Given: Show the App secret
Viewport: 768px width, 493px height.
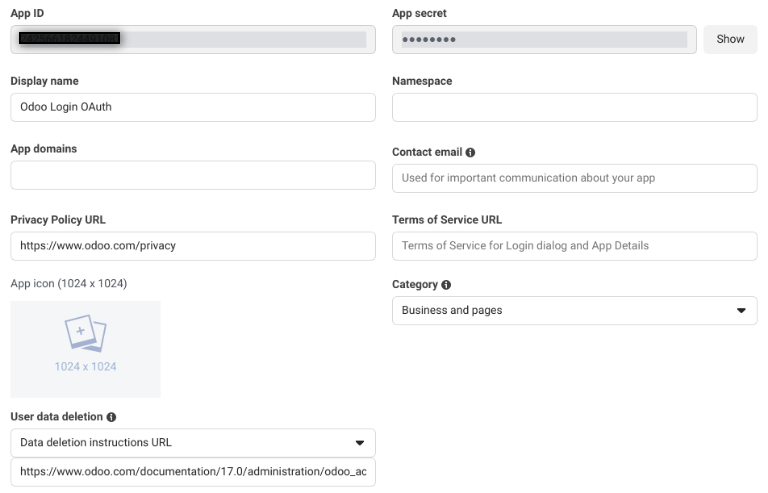Looking at the screenshot, I should pos(730,39).
